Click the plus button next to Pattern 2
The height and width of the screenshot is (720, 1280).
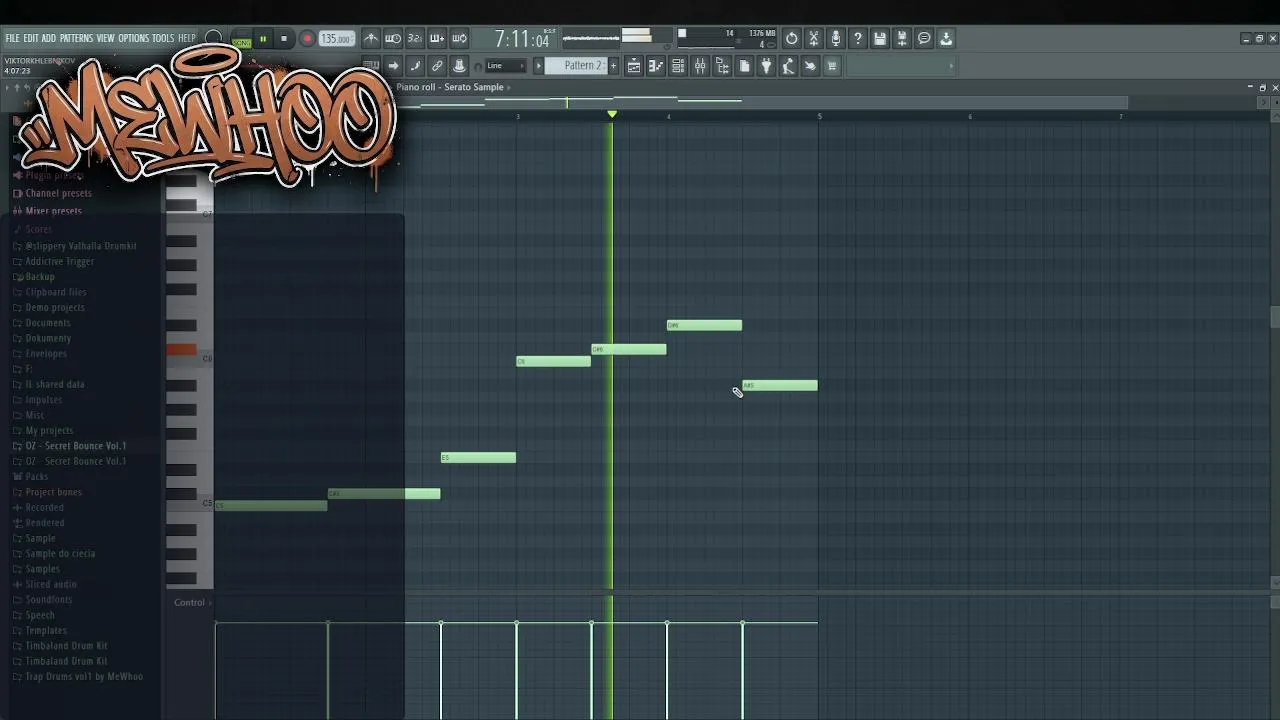pos(613,66)
